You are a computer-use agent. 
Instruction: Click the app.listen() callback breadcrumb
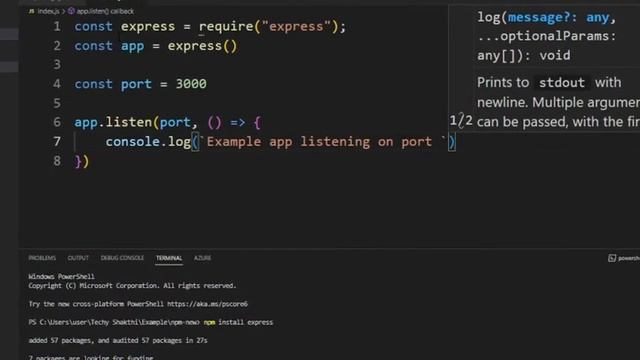(105, 11)
